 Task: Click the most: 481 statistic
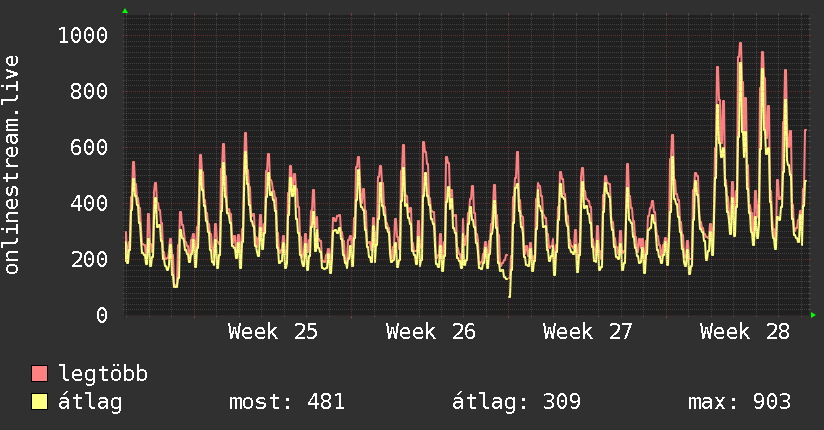point(287,402)
